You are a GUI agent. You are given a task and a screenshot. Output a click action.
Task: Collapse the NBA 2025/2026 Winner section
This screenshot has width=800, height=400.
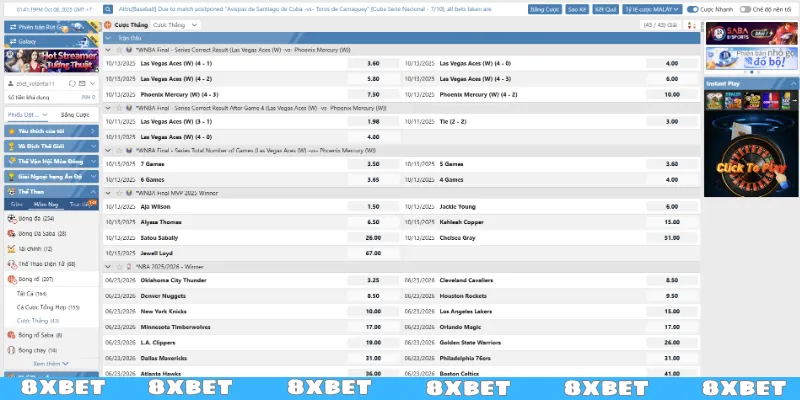point(109,267)
